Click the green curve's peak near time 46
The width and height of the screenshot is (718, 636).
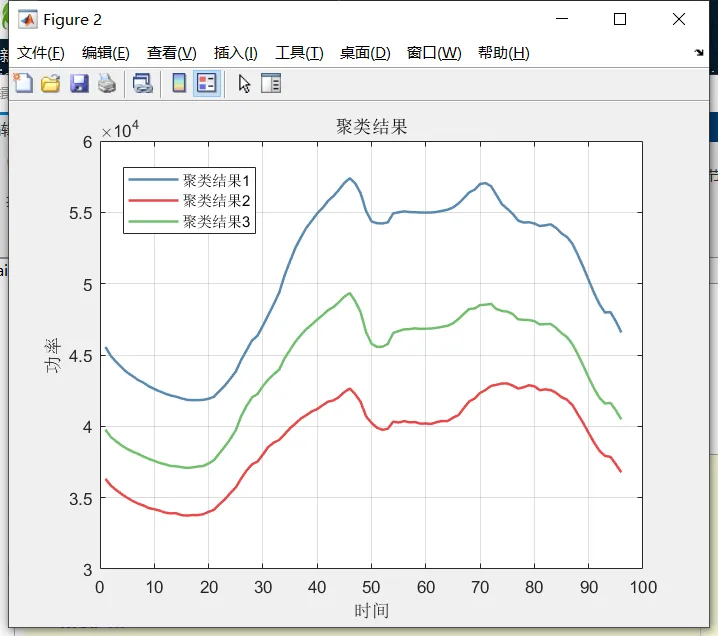[x=349, y=294]
